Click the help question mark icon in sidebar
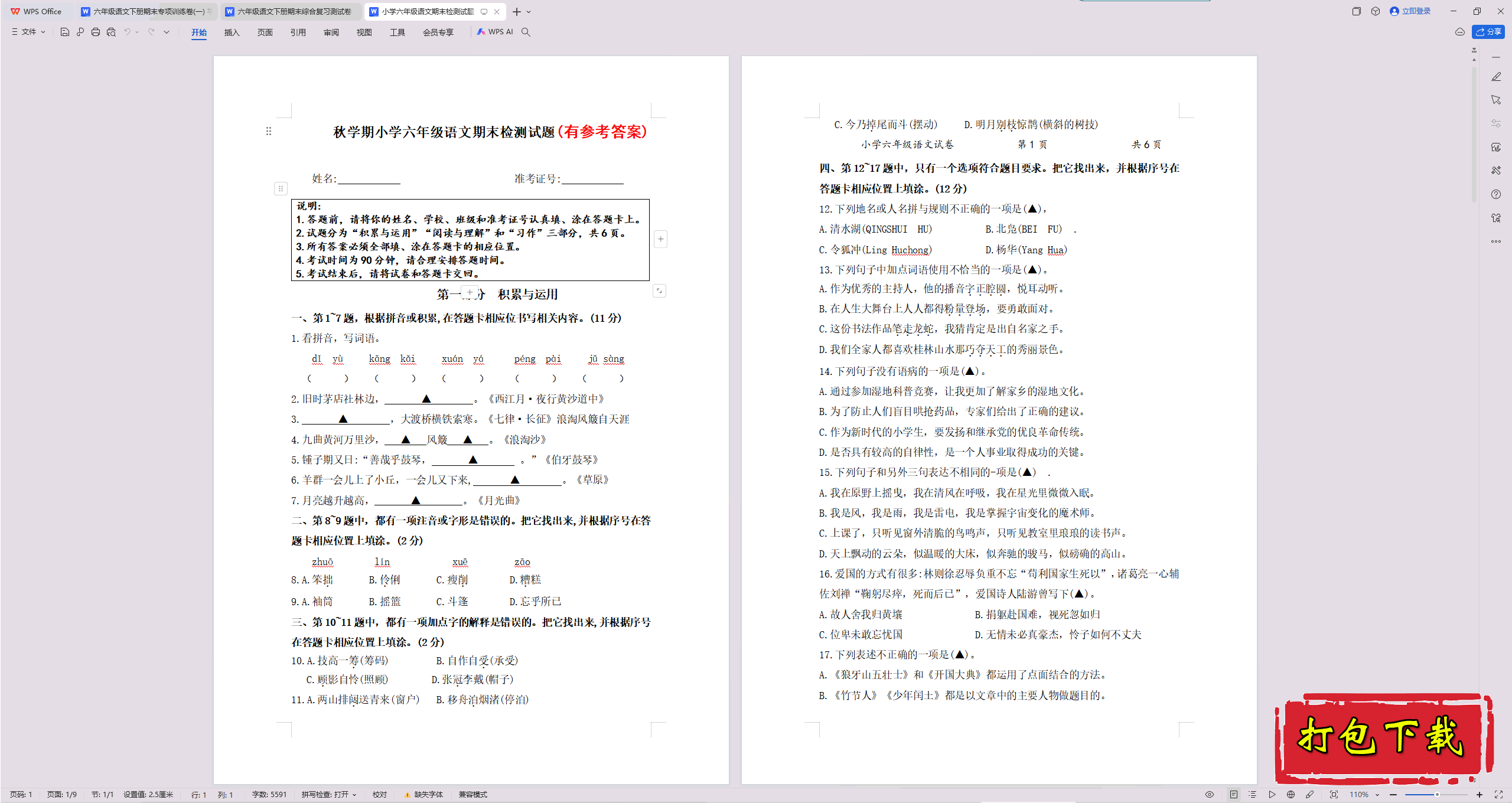The image size is (1512, 803). coord(1496,194)
